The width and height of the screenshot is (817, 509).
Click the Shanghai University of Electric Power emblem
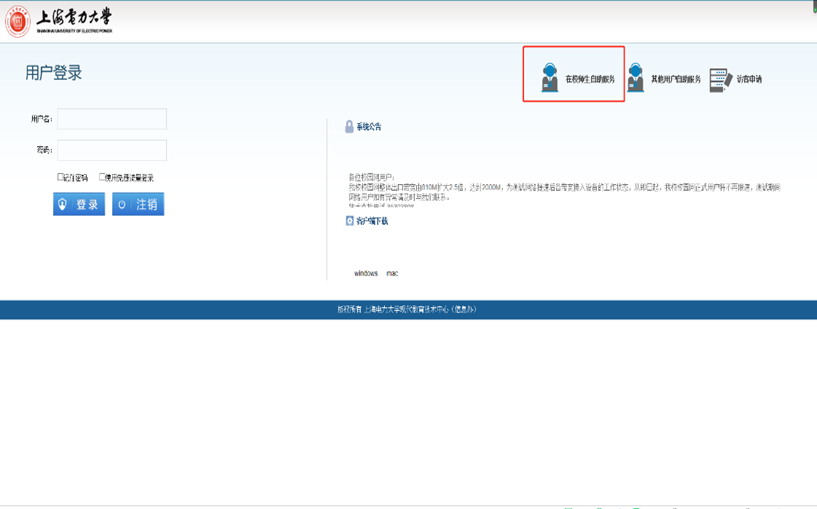pos(18,21)
